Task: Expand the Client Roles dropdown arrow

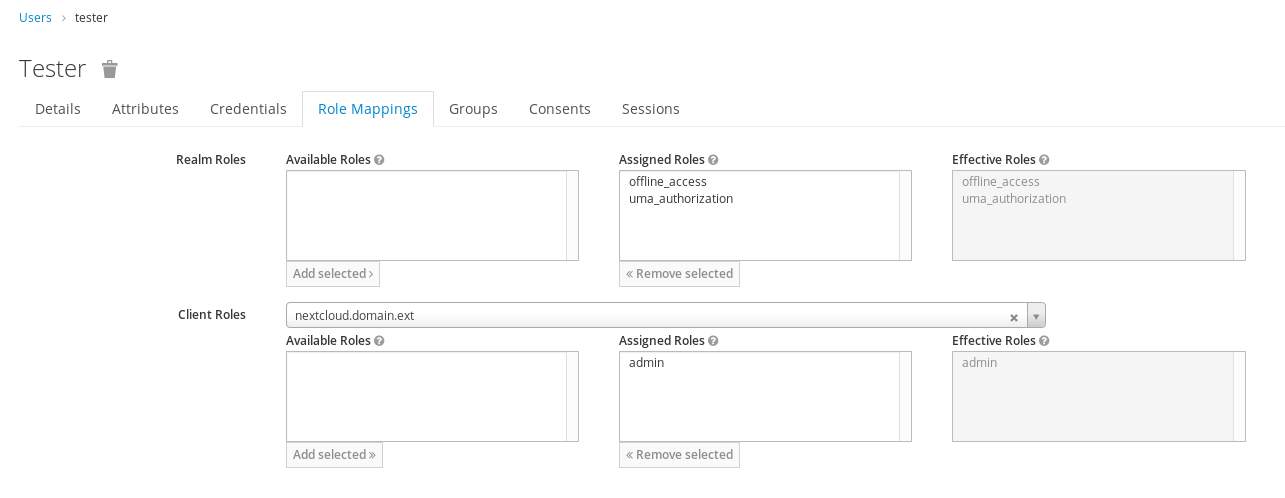Action: pos(1036,316)
